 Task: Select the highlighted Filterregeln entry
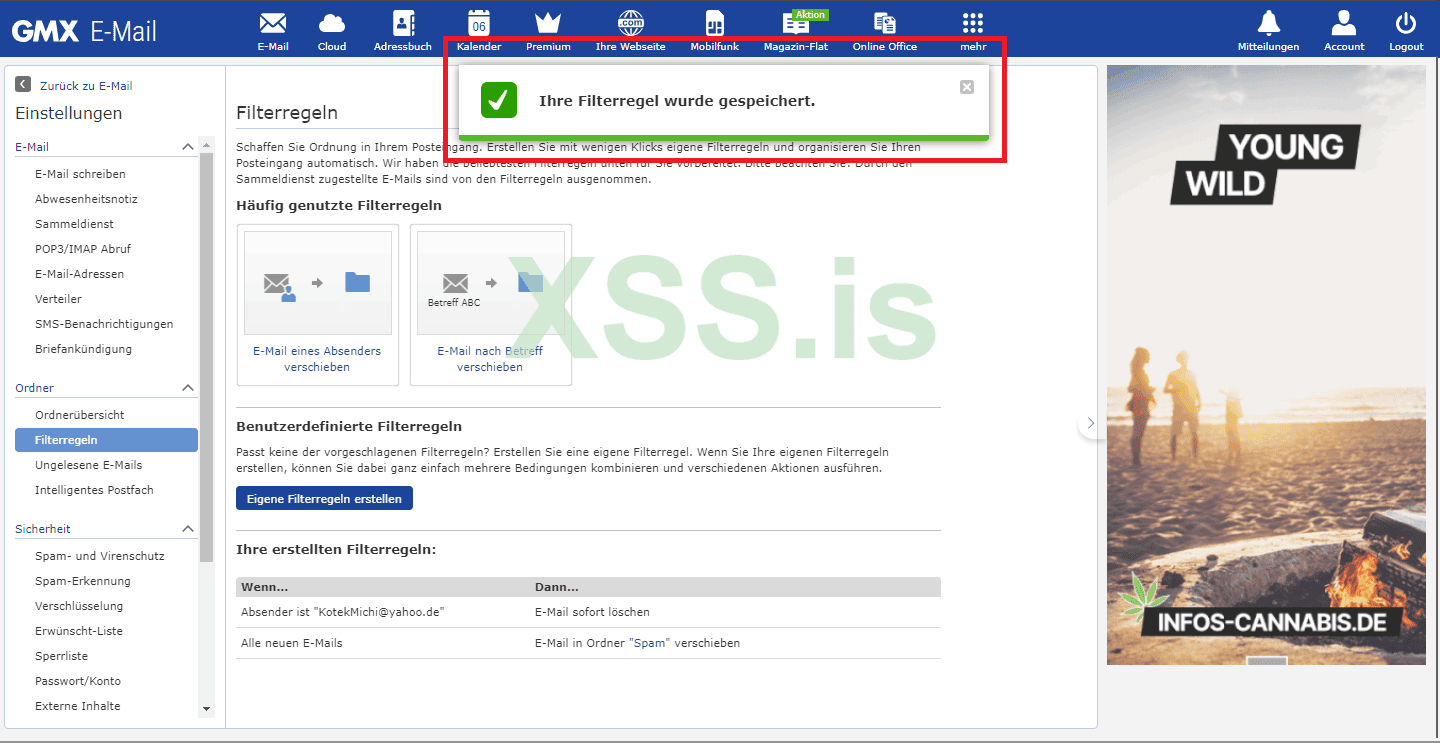pyautogui.click(x=107, y=440)
